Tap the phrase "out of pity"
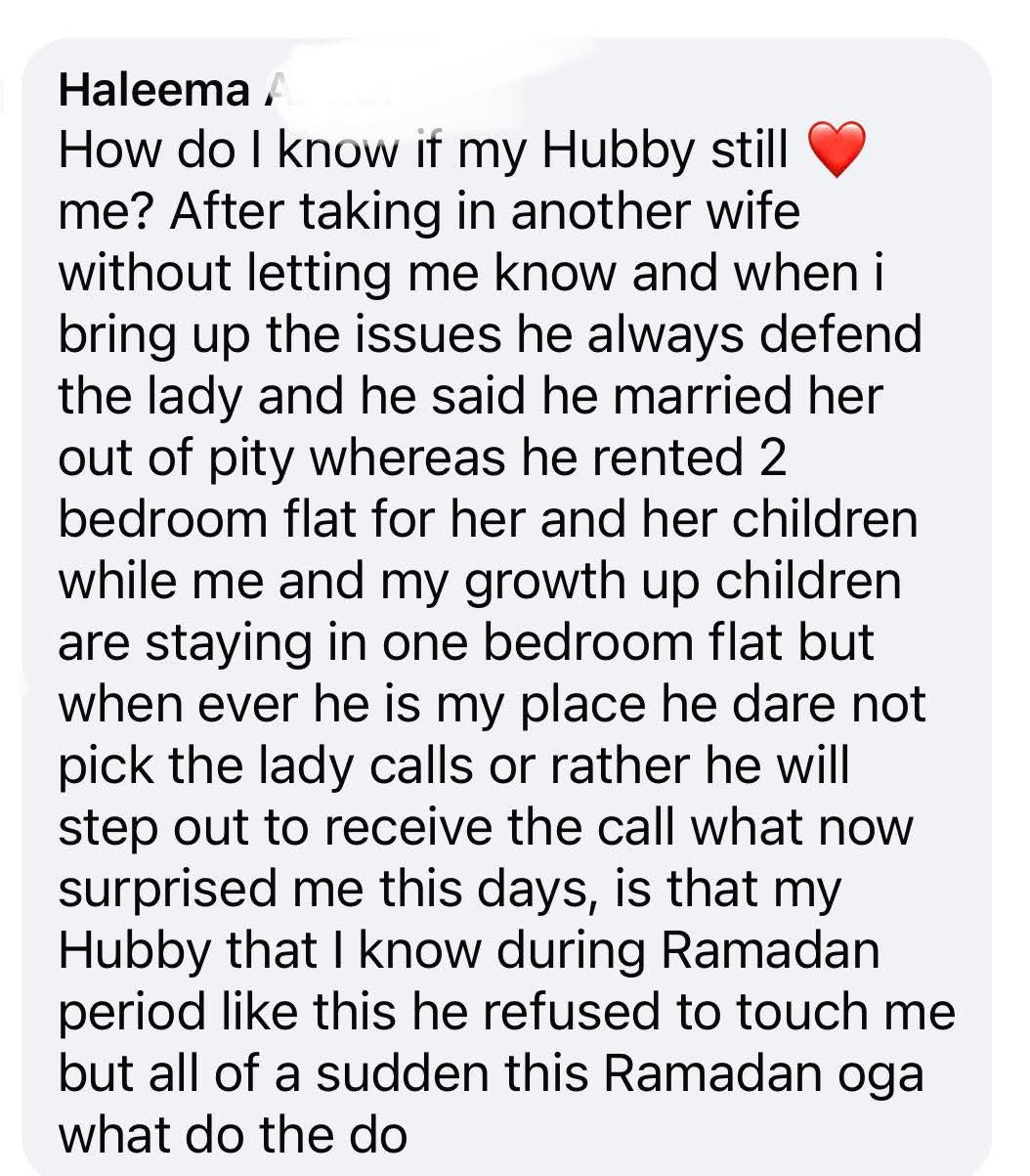This screenshot has width=1030, height=1176. click(x=175, y=458)
